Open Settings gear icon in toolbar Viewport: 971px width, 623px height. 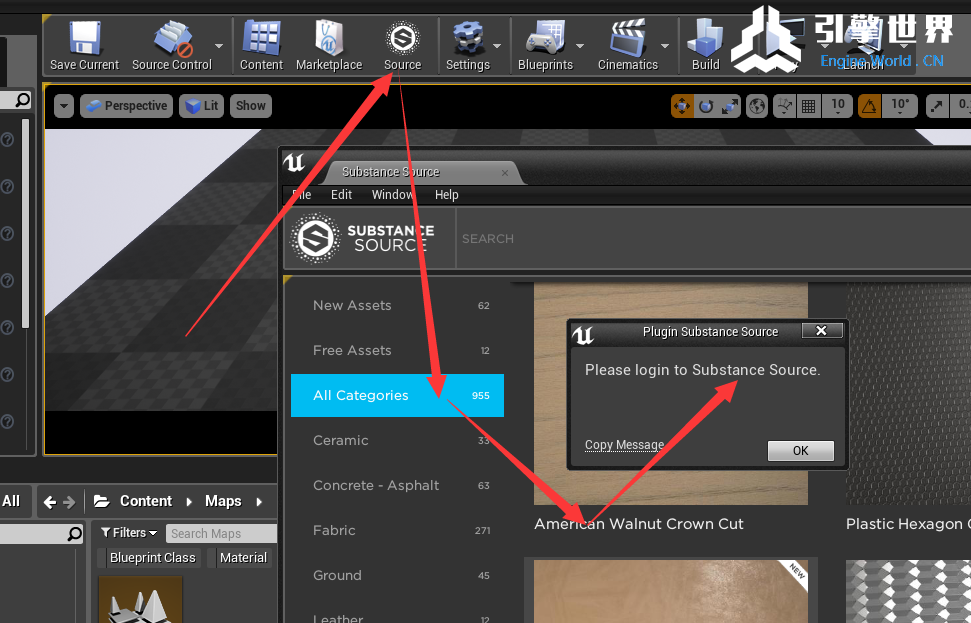pos(468,38)
